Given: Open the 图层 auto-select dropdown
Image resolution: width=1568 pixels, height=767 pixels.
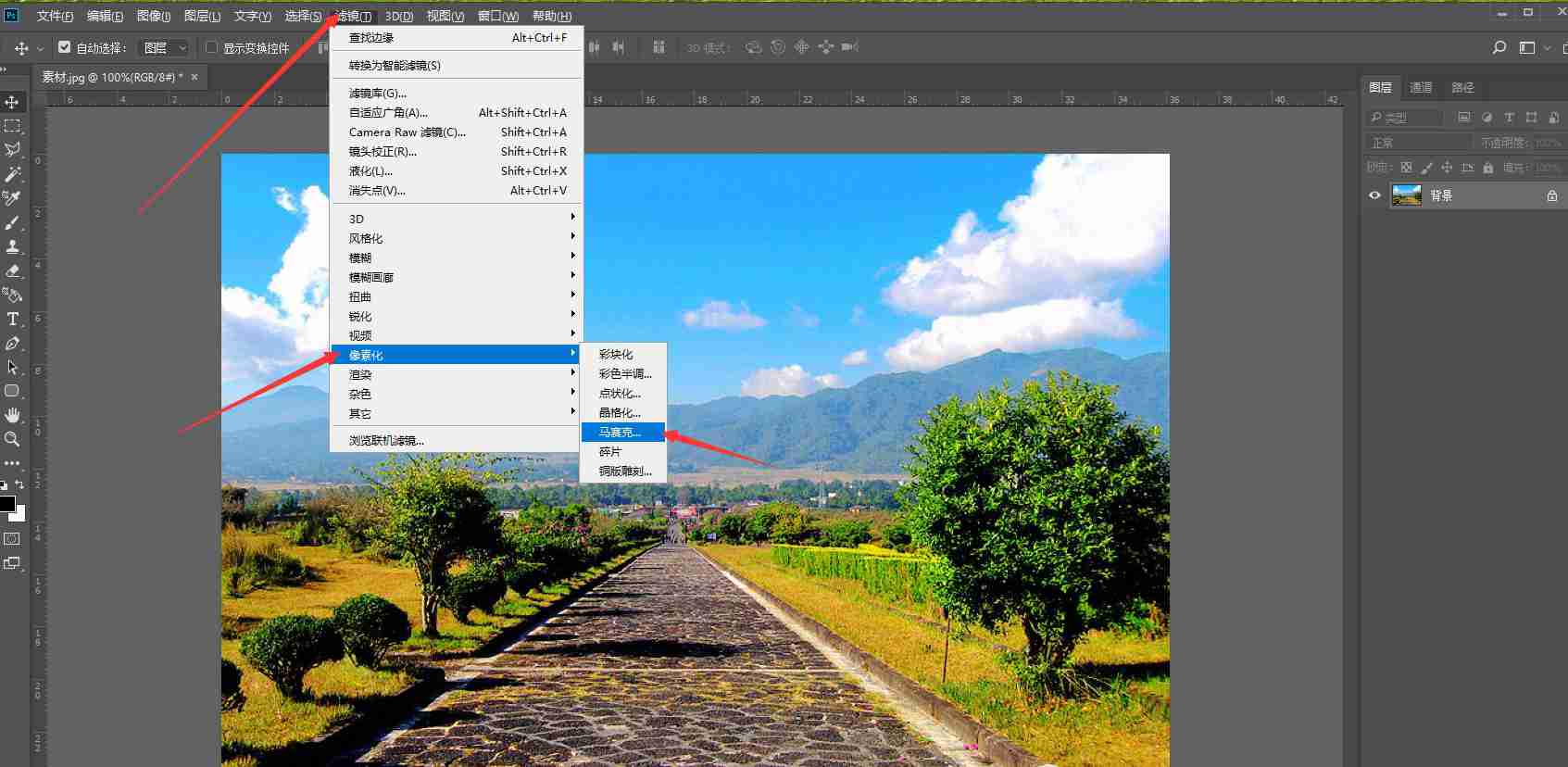Looking at the screenshot, I should 164,47.
